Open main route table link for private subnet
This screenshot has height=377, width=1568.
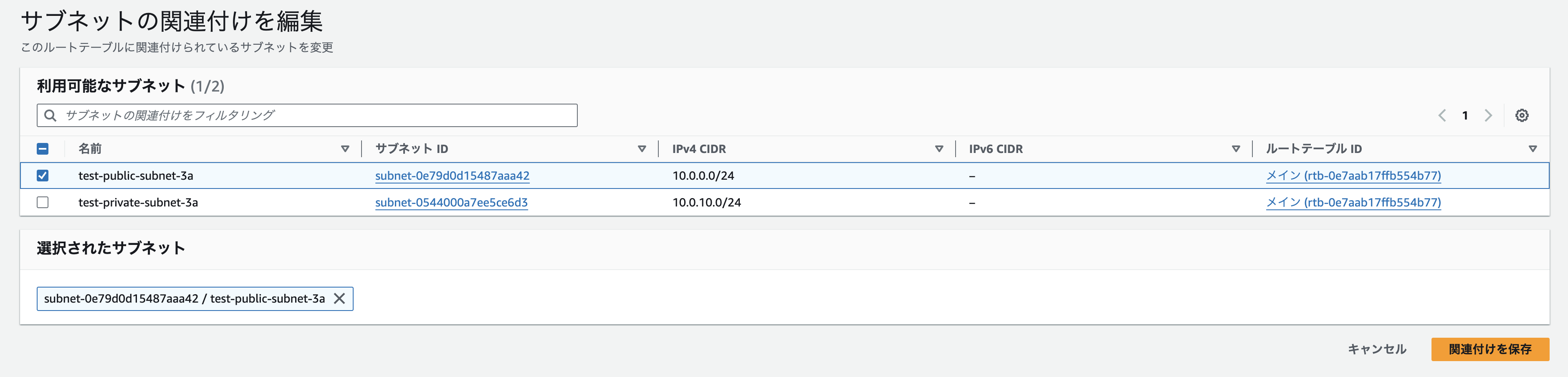(x=1353, y=202)
